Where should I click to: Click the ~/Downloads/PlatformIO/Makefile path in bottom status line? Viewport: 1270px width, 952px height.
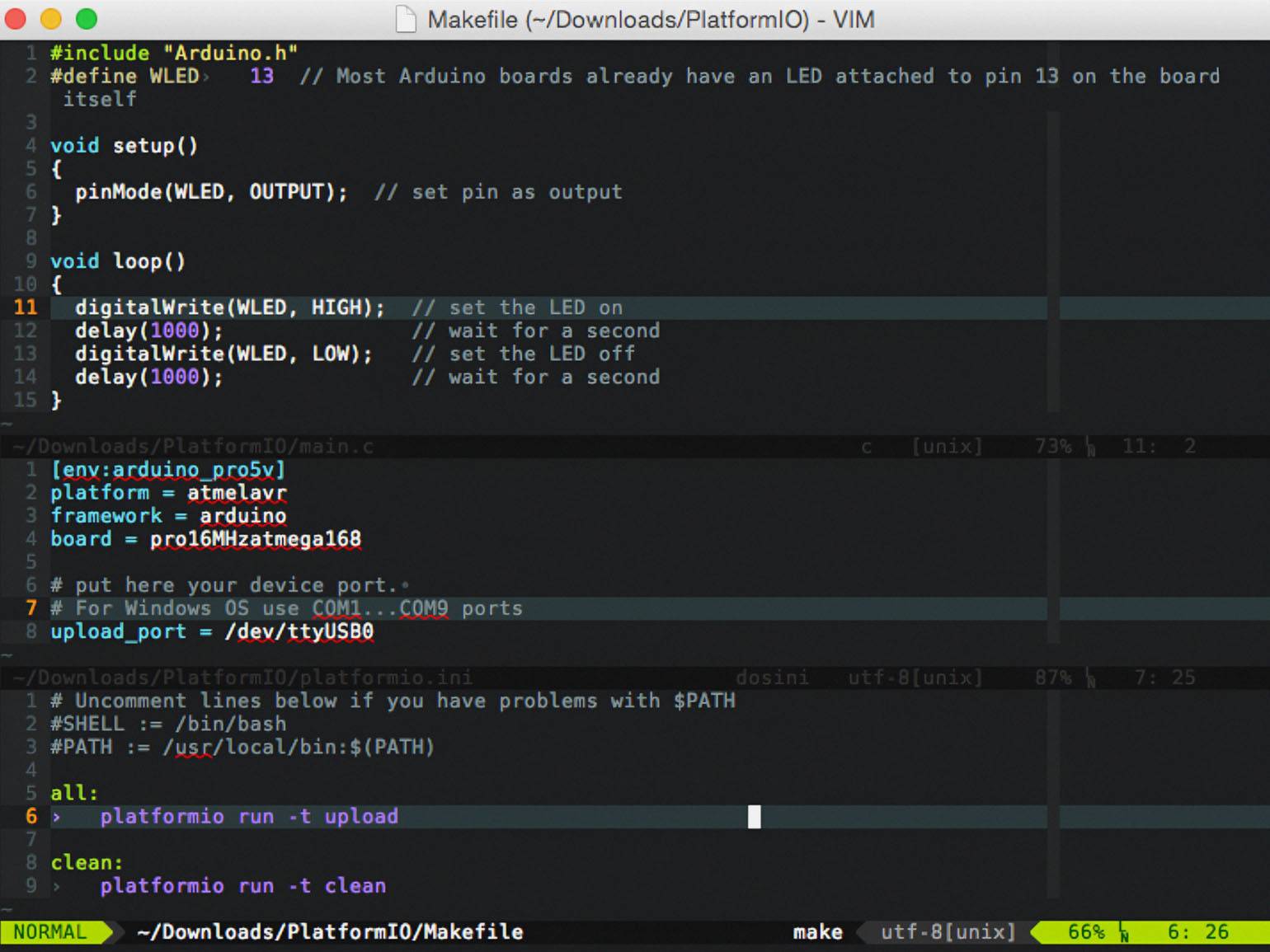click(330, 932)
